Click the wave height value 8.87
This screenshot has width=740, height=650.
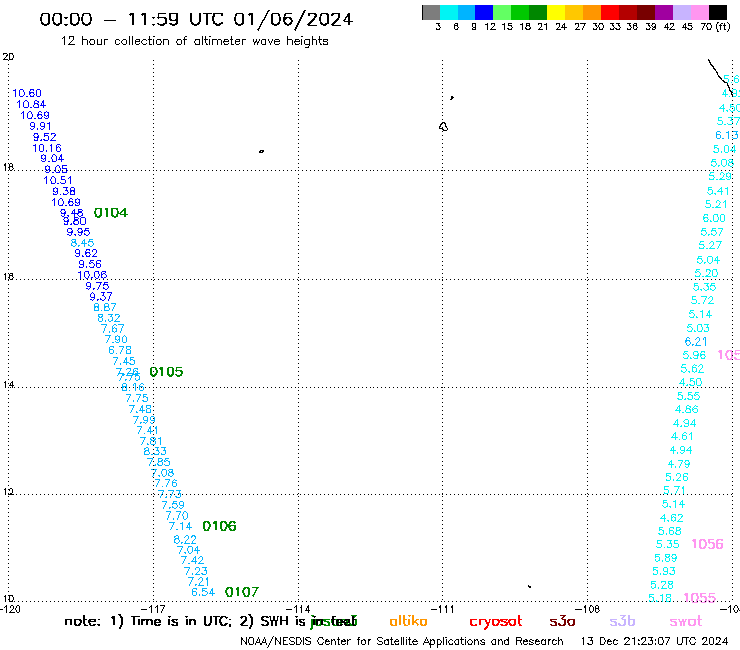tap(105, 307)
